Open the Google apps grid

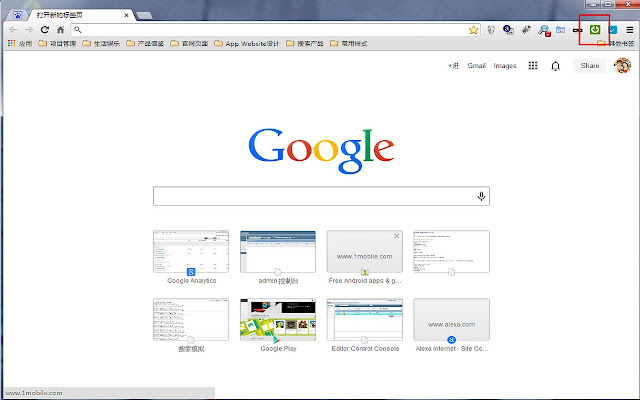click(533, 66)
